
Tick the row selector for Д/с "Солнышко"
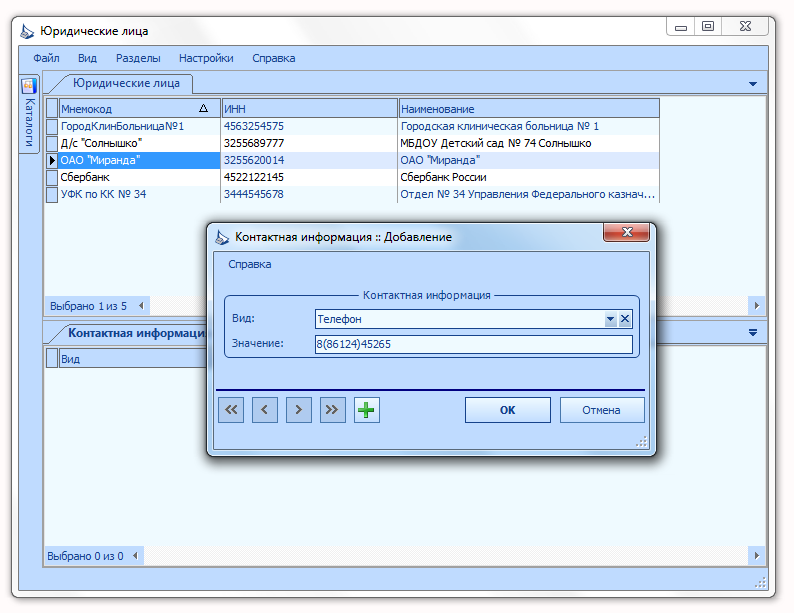52,143
